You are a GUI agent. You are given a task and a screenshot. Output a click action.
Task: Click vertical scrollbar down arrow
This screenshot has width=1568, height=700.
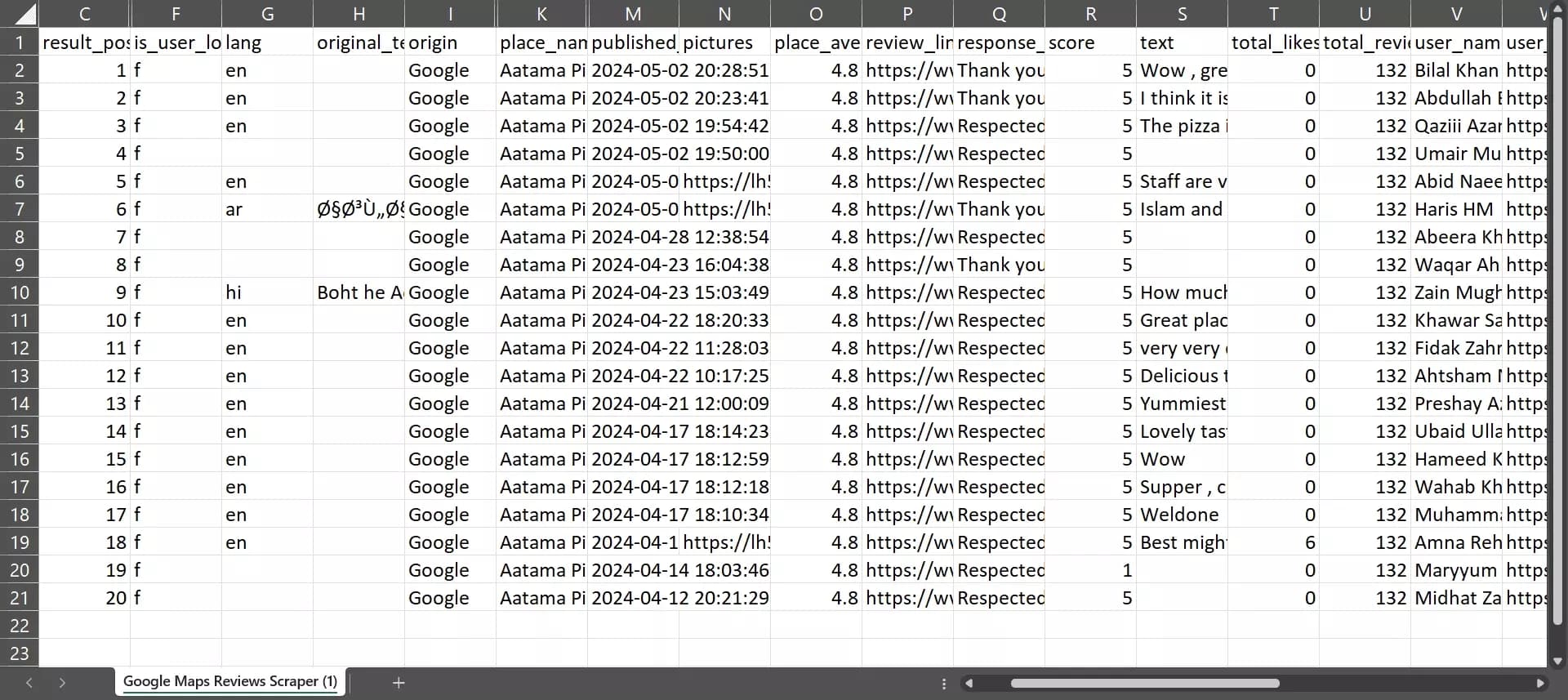click(x=1557, y=661)
